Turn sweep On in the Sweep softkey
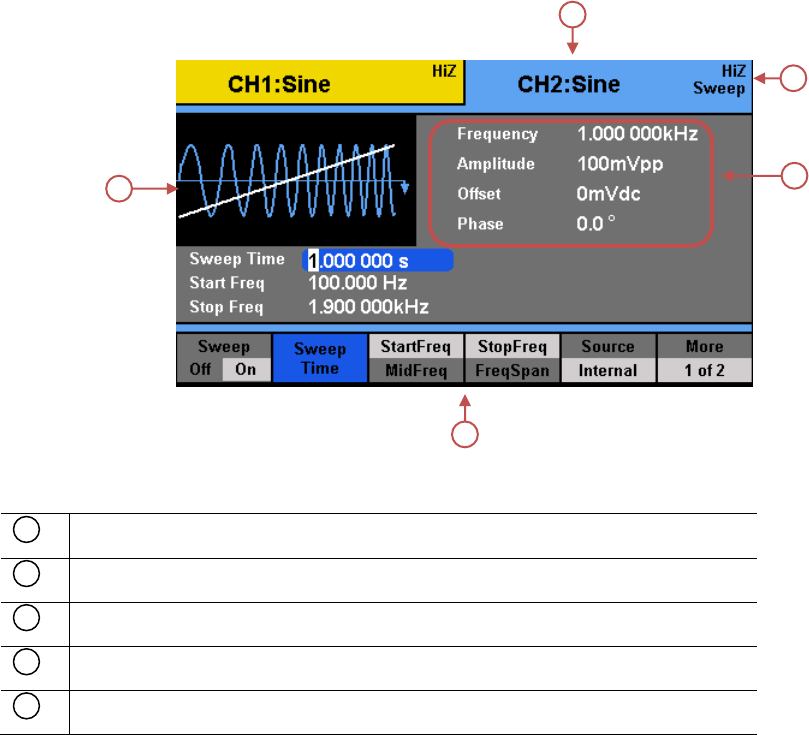 coord(246,369)
